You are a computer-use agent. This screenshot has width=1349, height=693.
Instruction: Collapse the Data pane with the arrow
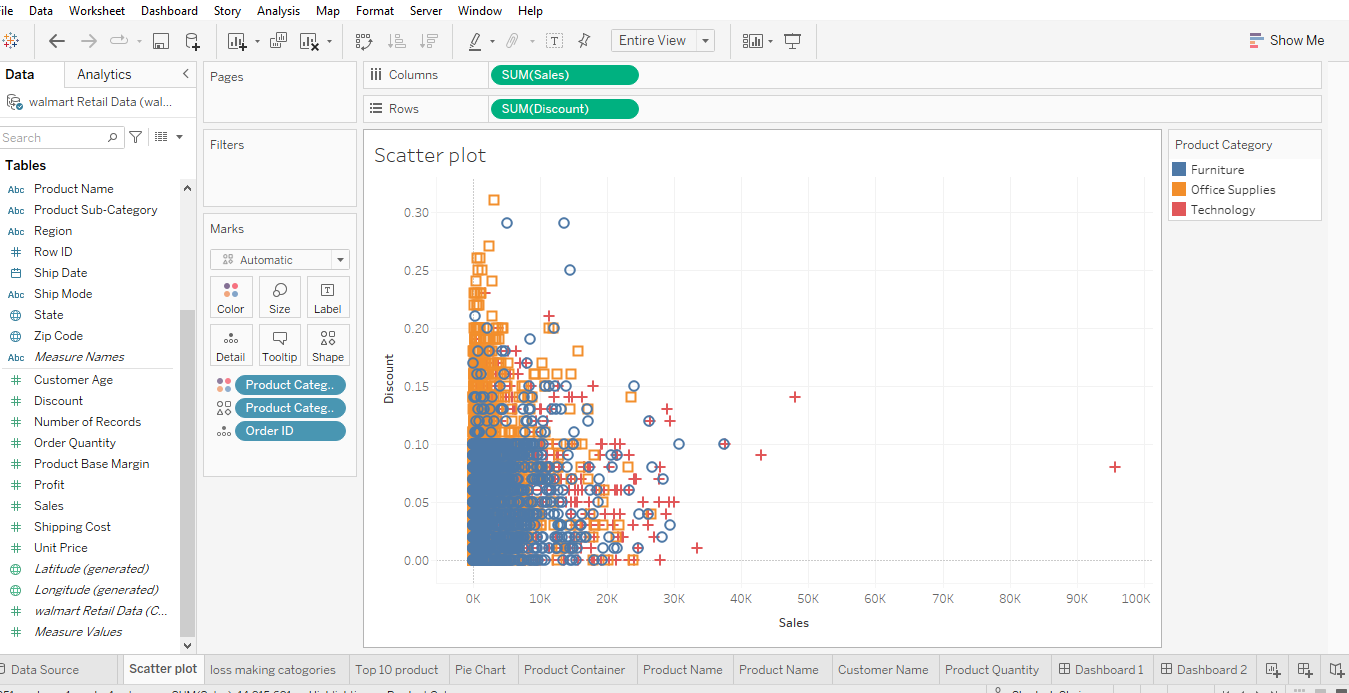[184, 73]
